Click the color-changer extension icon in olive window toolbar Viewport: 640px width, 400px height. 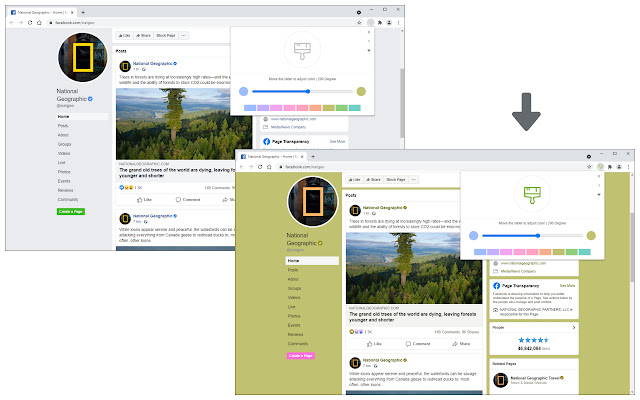(x=600, y=167)
